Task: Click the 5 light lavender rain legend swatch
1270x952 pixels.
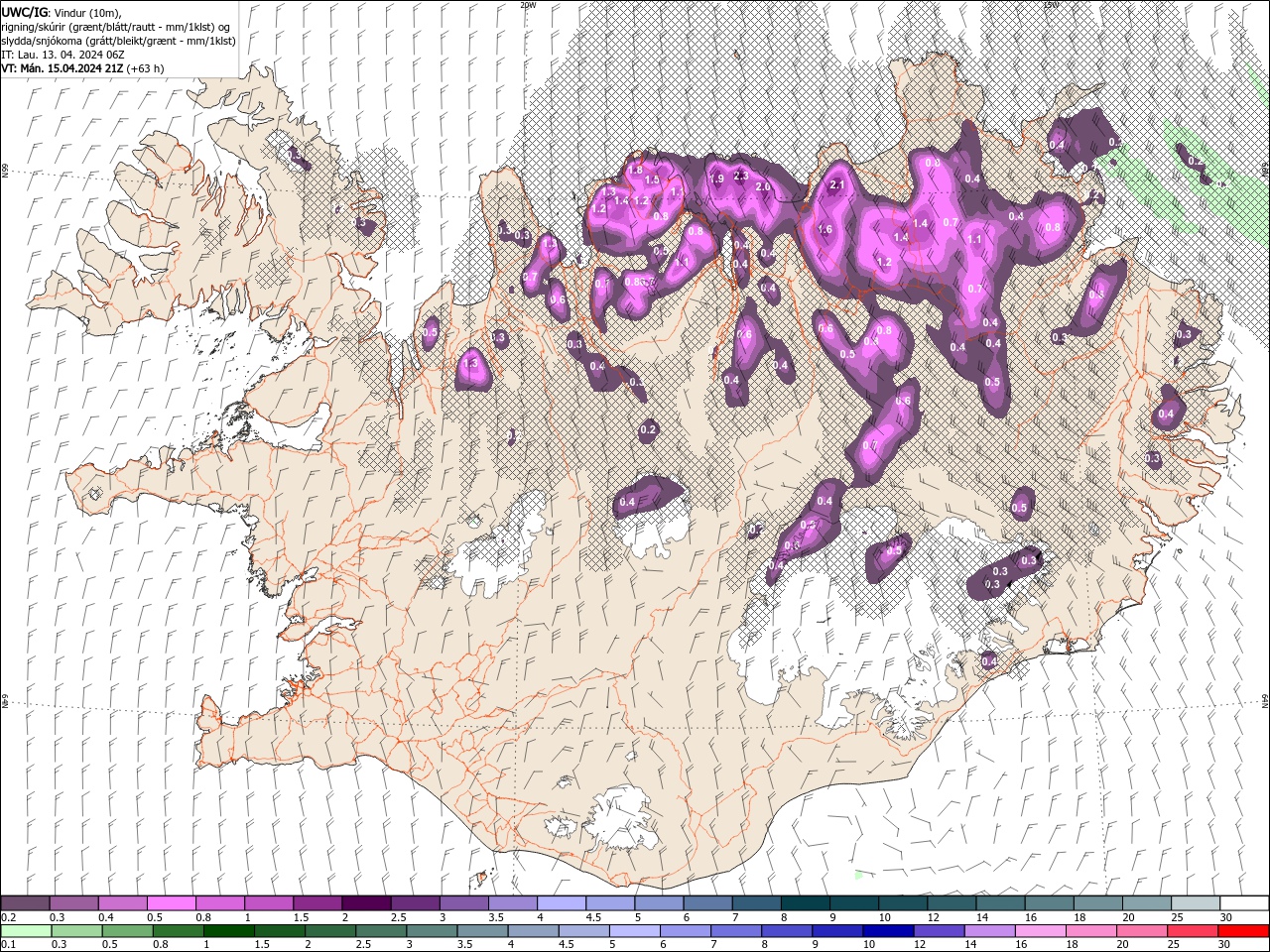Action: (636, 931)
